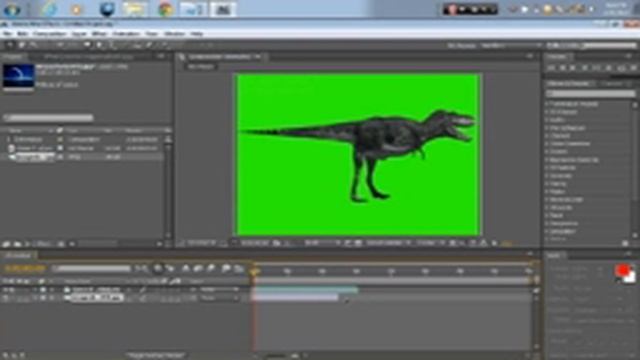Screen dimensions: 640x360
Task: Select the Selection arrow tool
Action: (10, 45)
